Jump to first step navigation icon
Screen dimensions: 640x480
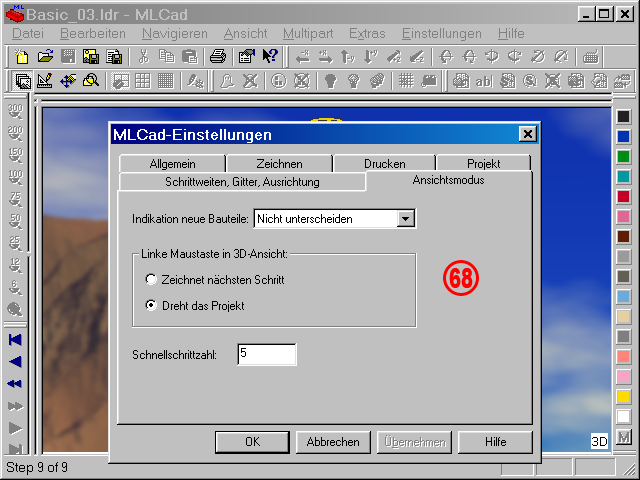[x=16, y=340]
